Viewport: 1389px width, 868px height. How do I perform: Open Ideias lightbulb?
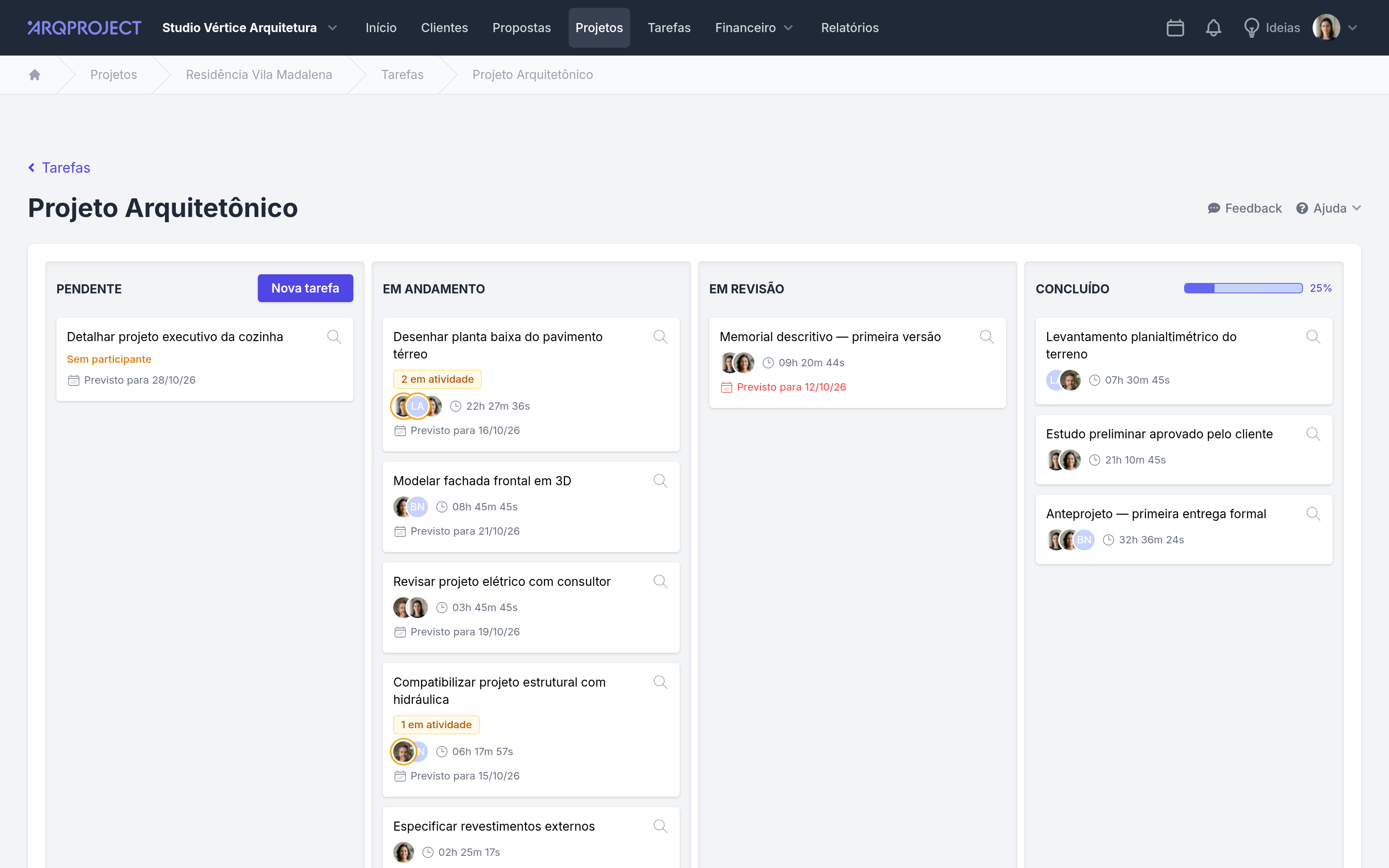coord(1271,27)
